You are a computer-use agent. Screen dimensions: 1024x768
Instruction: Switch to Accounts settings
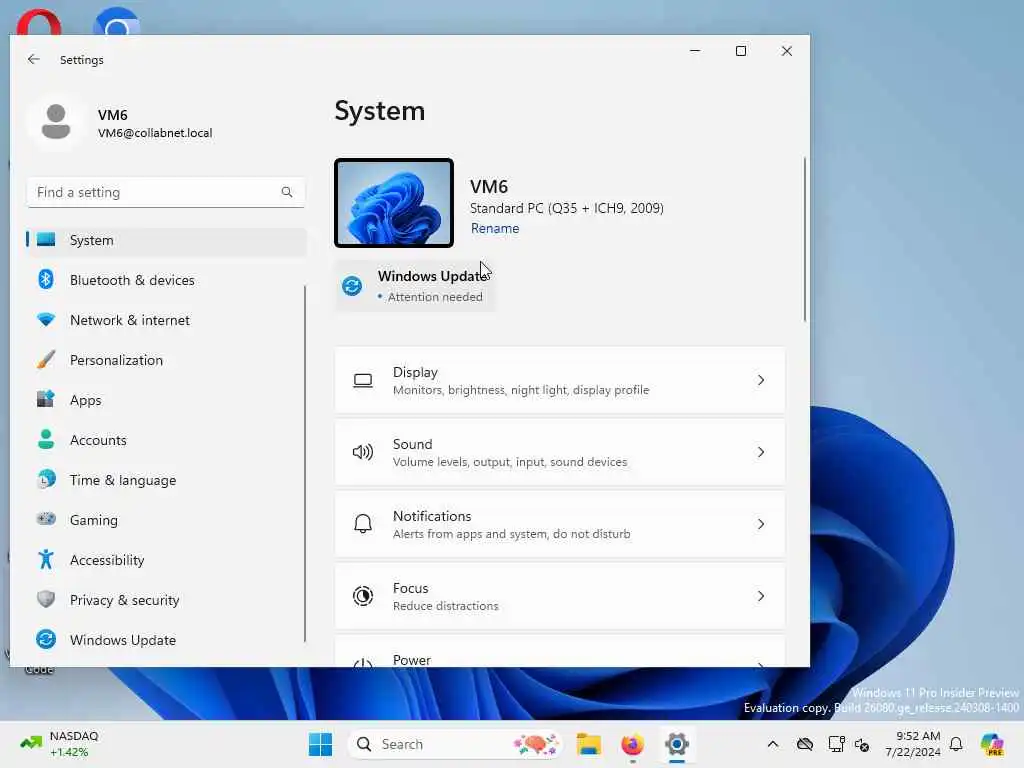(x=166, y=440)
